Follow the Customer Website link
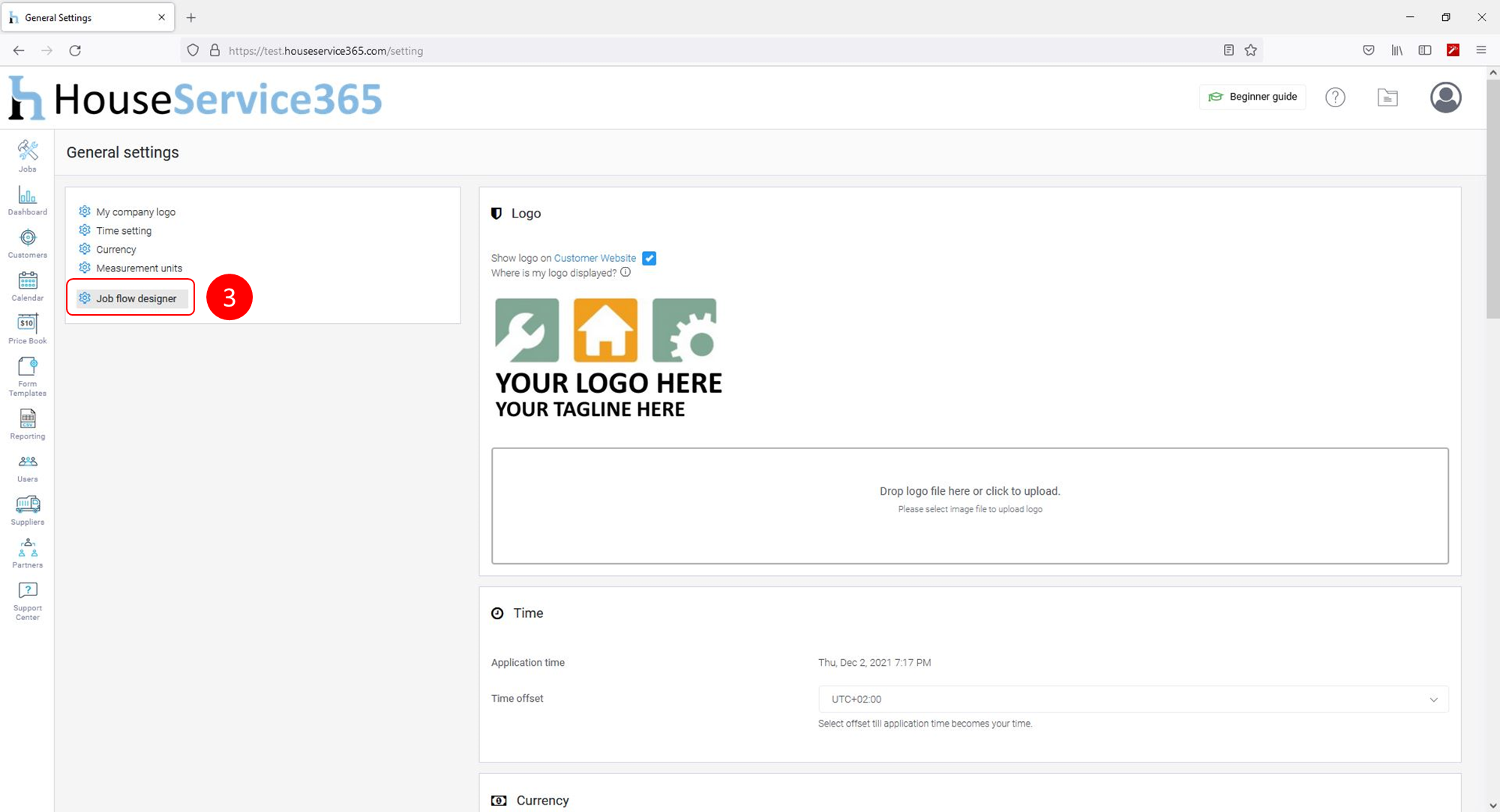 595,258
